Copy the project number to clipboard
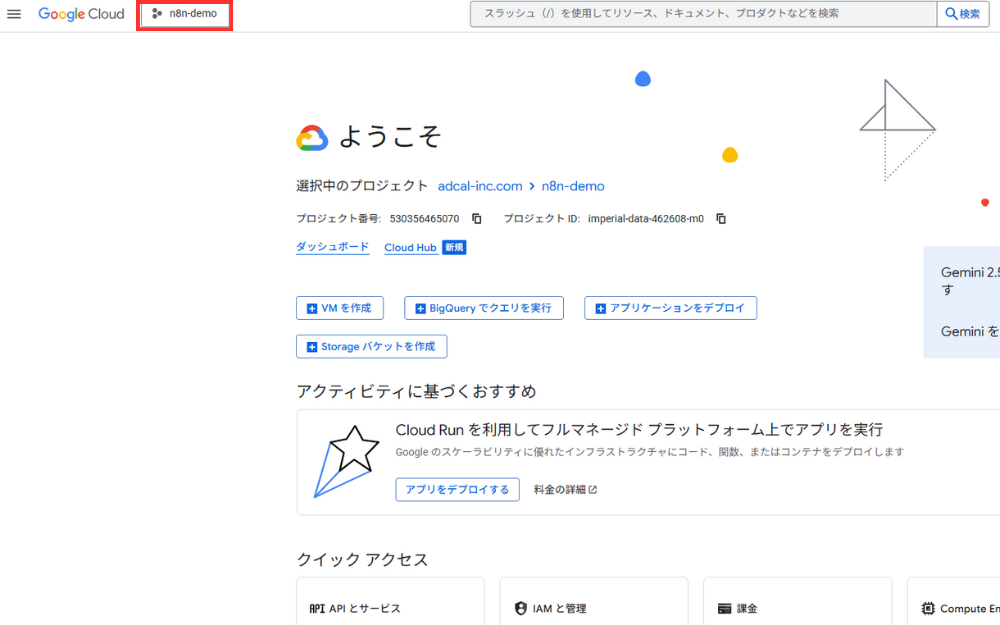 click(476, 219)
